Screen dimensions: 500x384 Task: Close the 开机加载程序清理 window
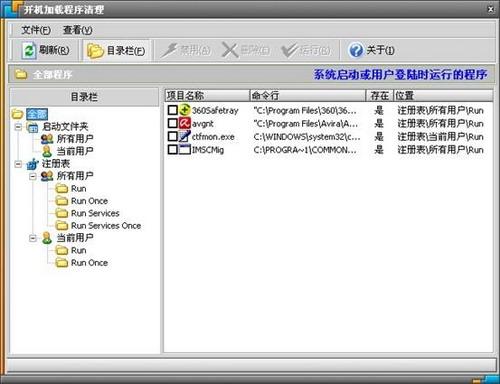(x=491, y=9)
